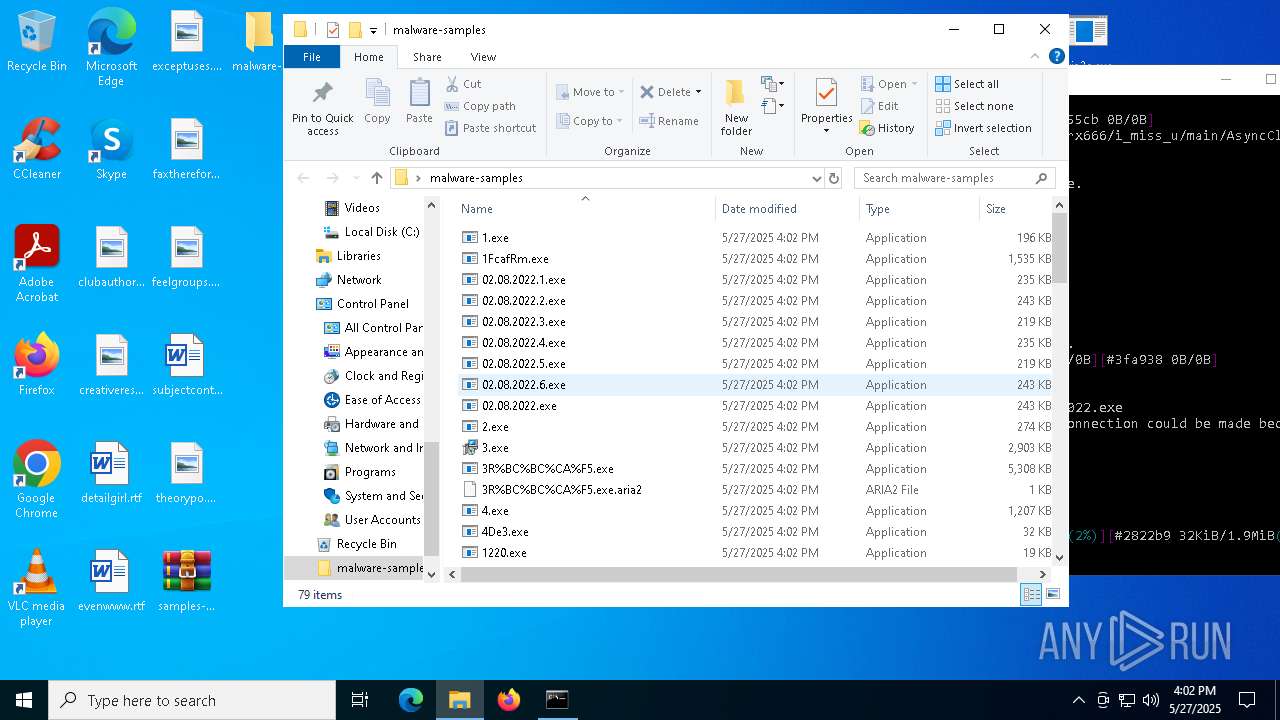The image size is (1280, 720).
Task: Switch to large icons view
Action: coord(1053,595)
